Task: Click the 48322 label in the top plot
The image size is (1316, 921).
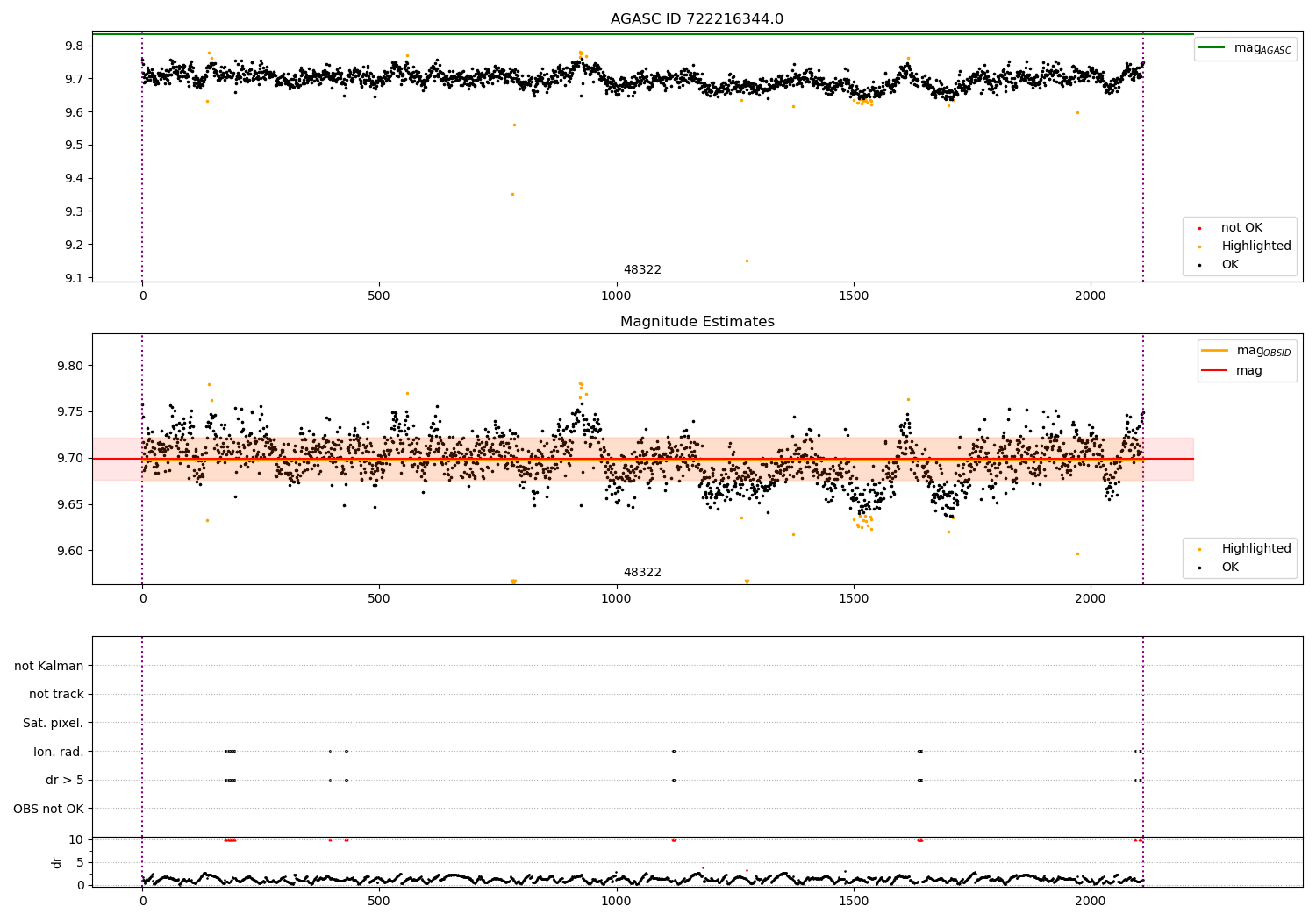Action: click(642, 270)
